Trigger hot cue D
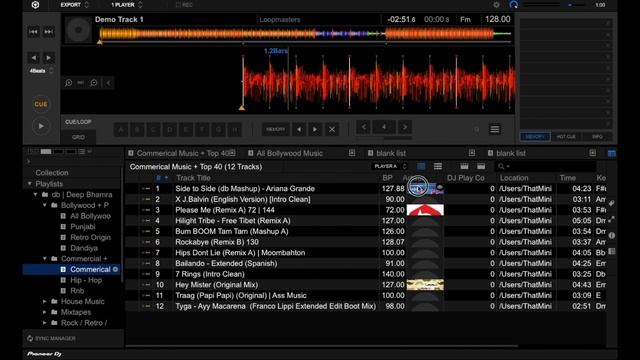640x360 pixels. point(170,129)
